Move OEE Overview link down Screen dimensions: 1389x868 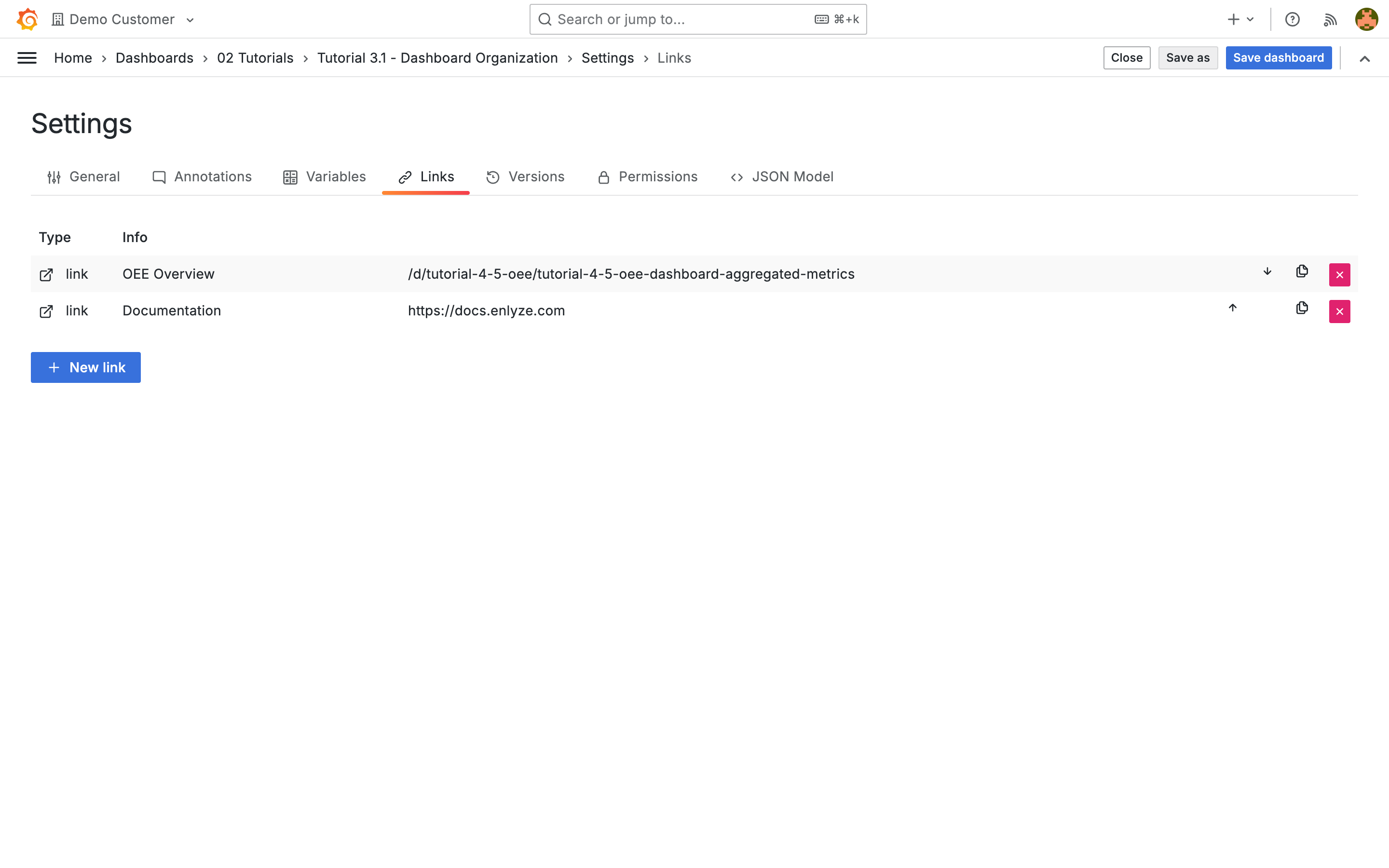[x=1267, y=271]
